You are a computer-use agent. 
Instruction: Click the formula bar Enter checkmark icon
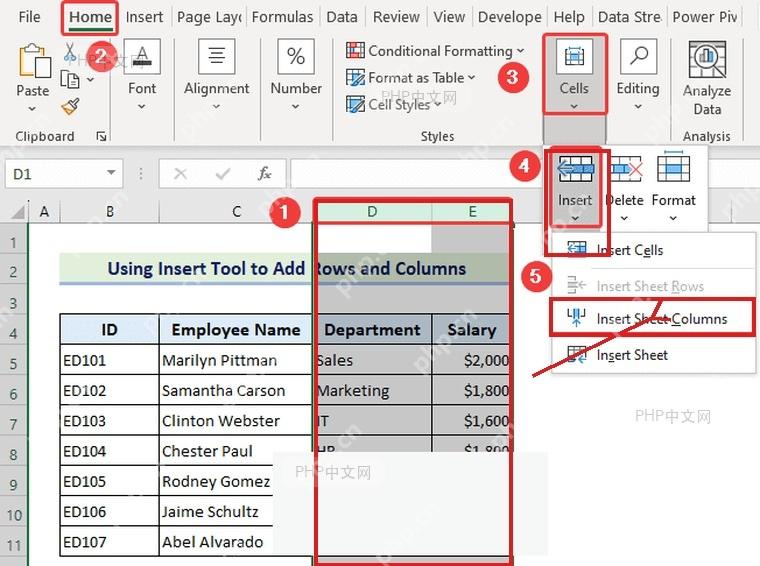[223, 173]
